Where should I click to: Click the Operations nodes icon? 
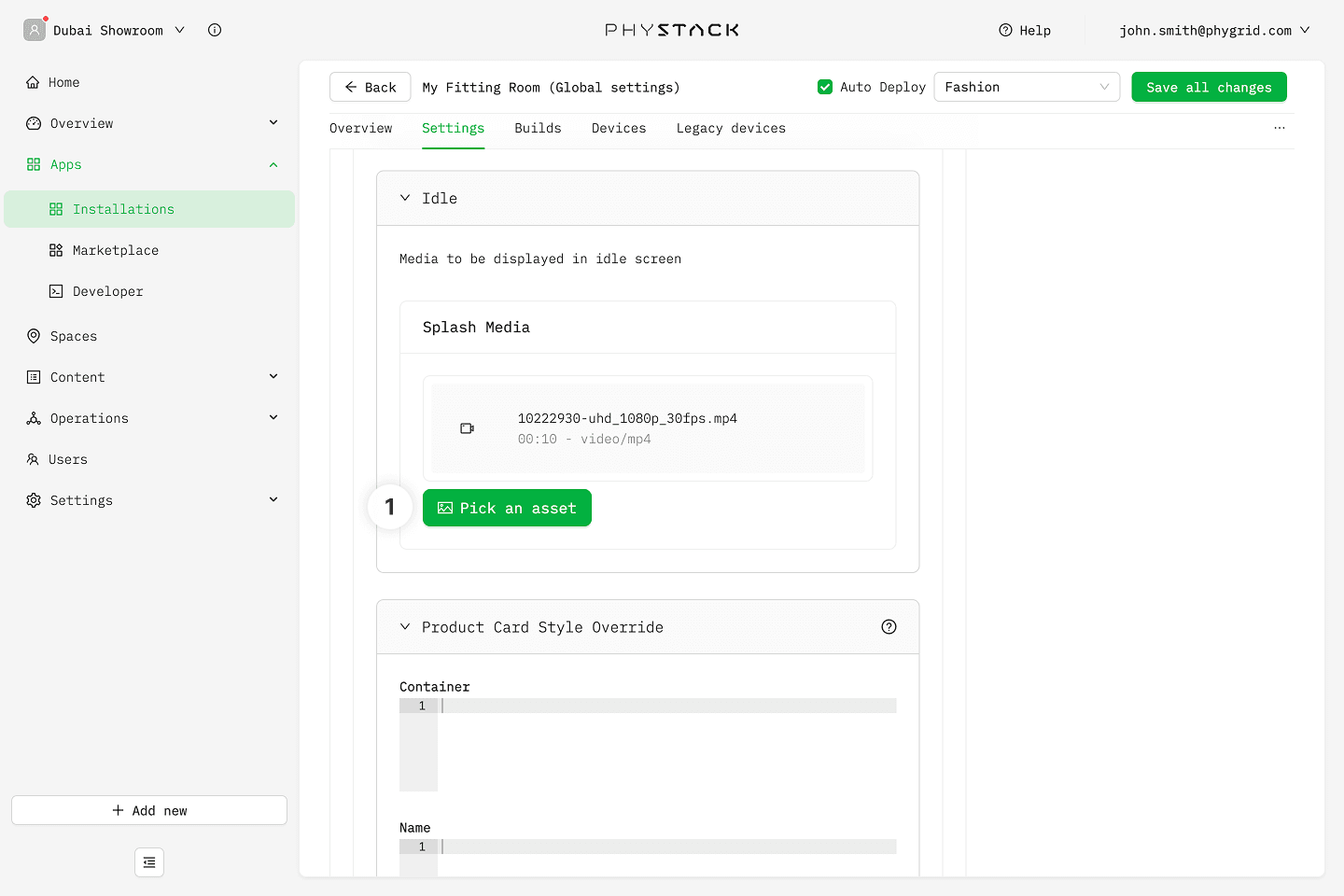34,418
